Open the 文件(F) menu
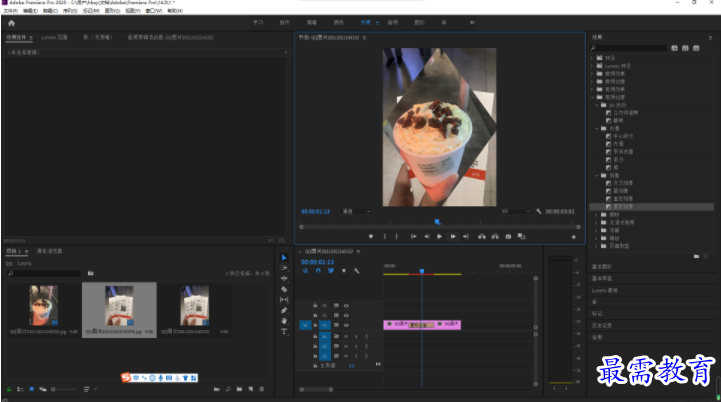 pyautogui.click(x=11, y=10)
